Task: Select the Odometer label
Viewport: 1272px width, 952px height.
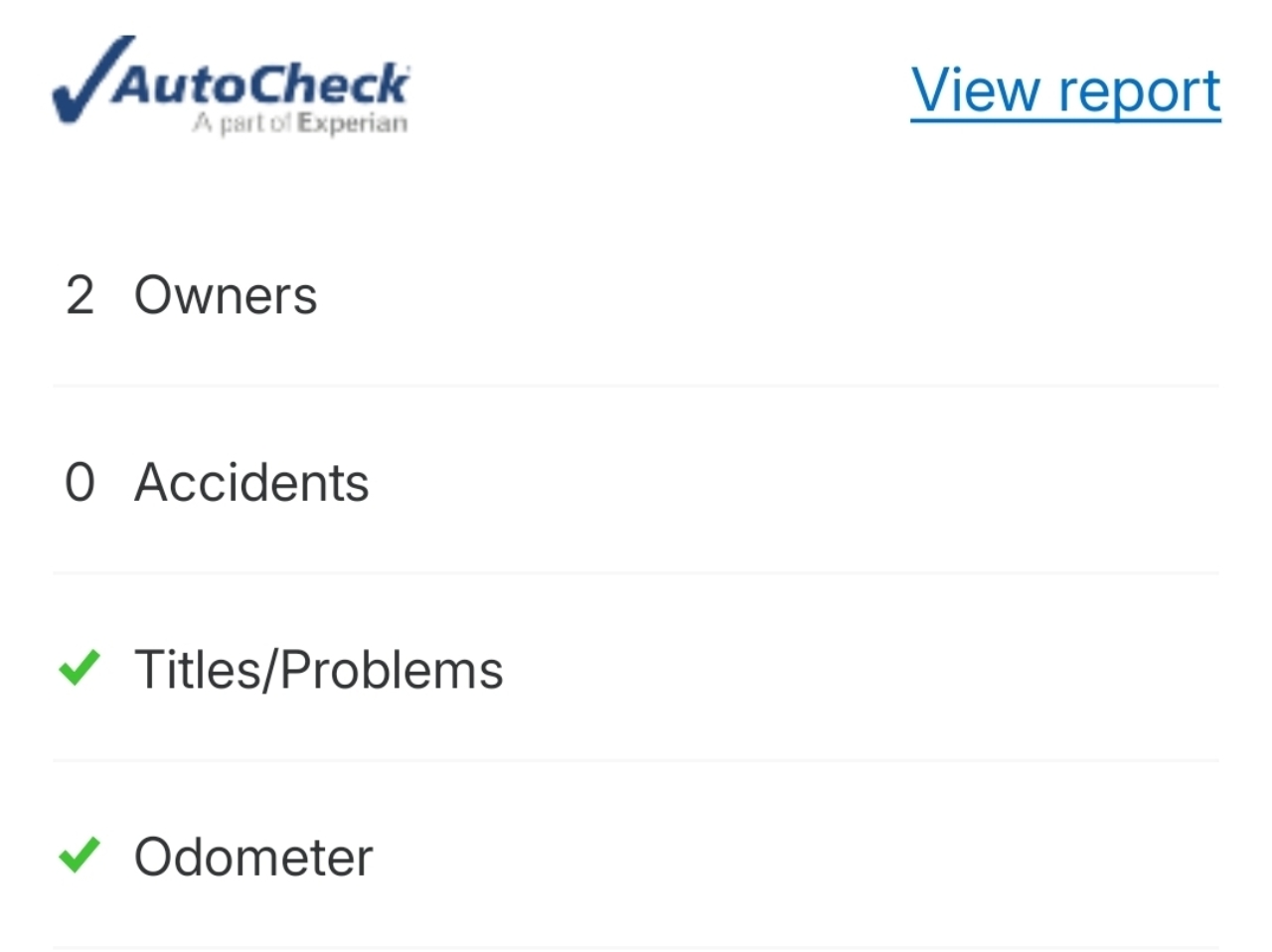Action: [253, 857]
